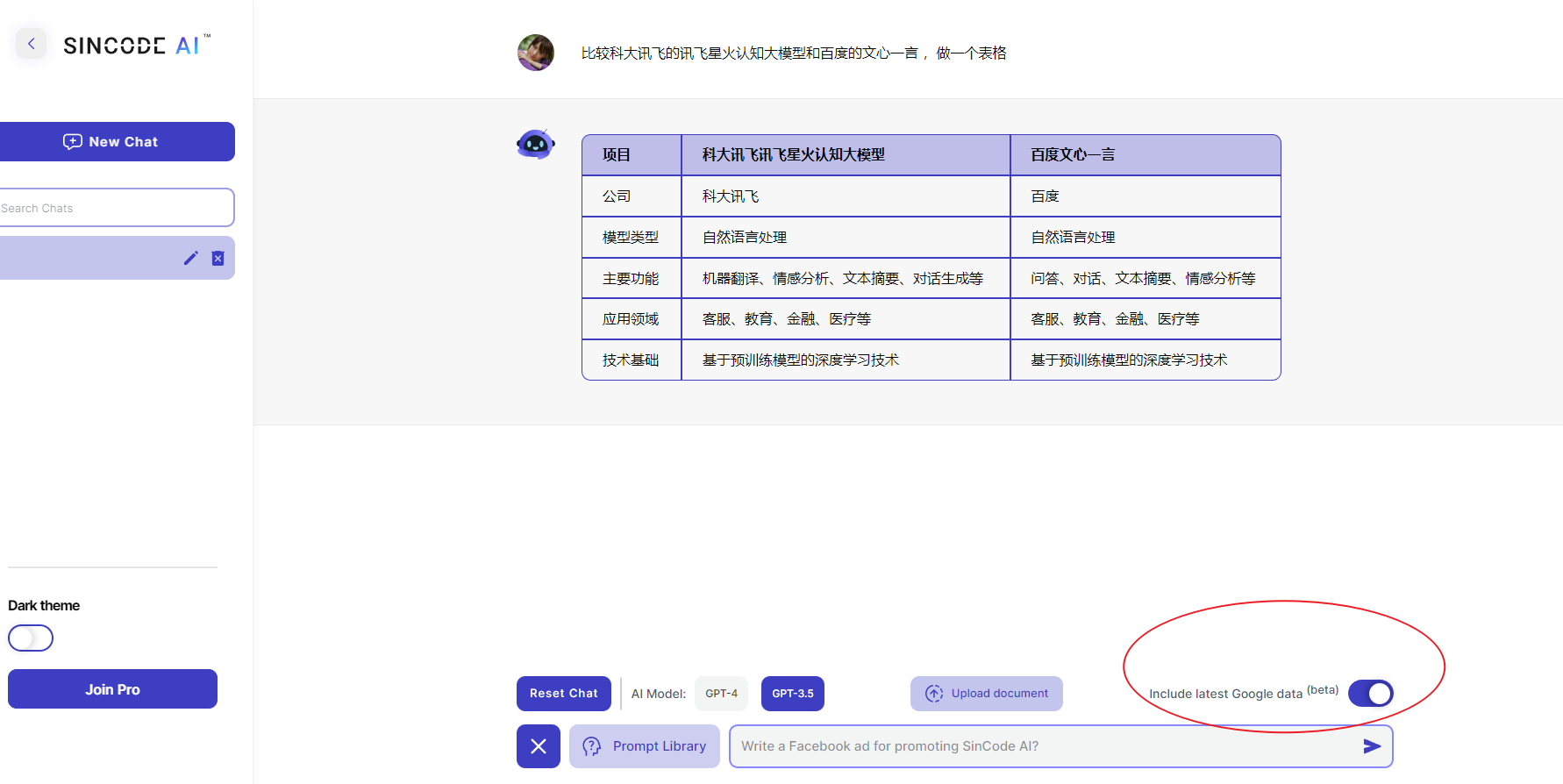Delete the chat with trash icon
This screenshot has height=784, width=1563.
pos(218,258)
